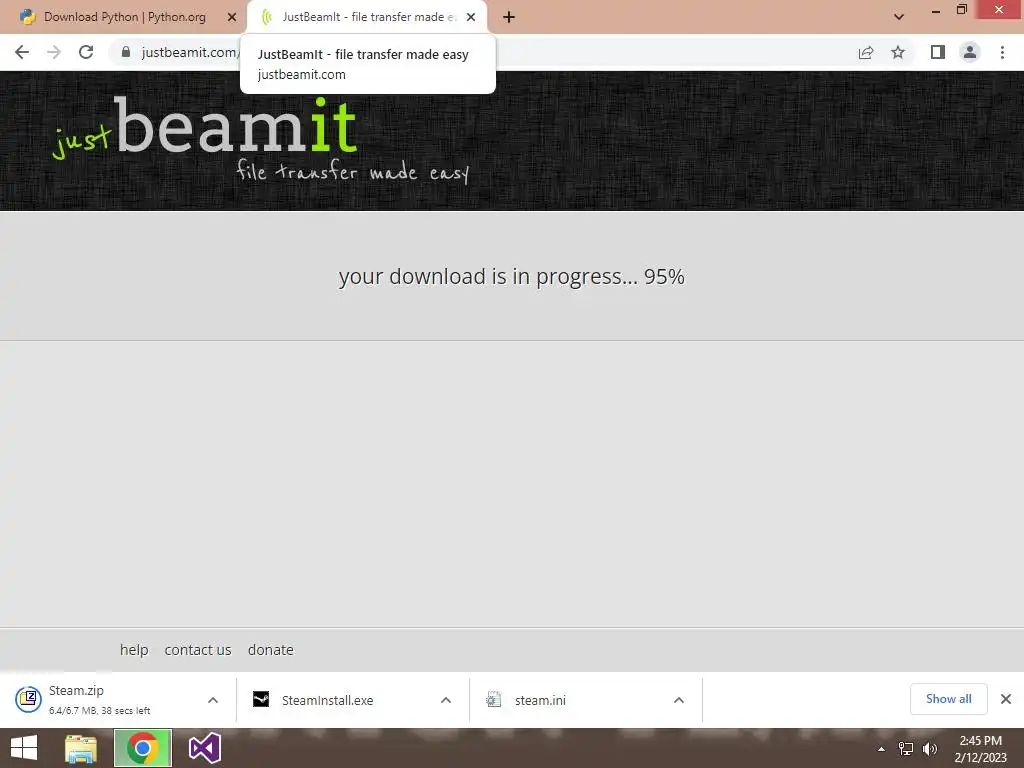This screenshot has height=768, width=1024.
Task: Expand options for steam.ini download
Action: (679, 700)
